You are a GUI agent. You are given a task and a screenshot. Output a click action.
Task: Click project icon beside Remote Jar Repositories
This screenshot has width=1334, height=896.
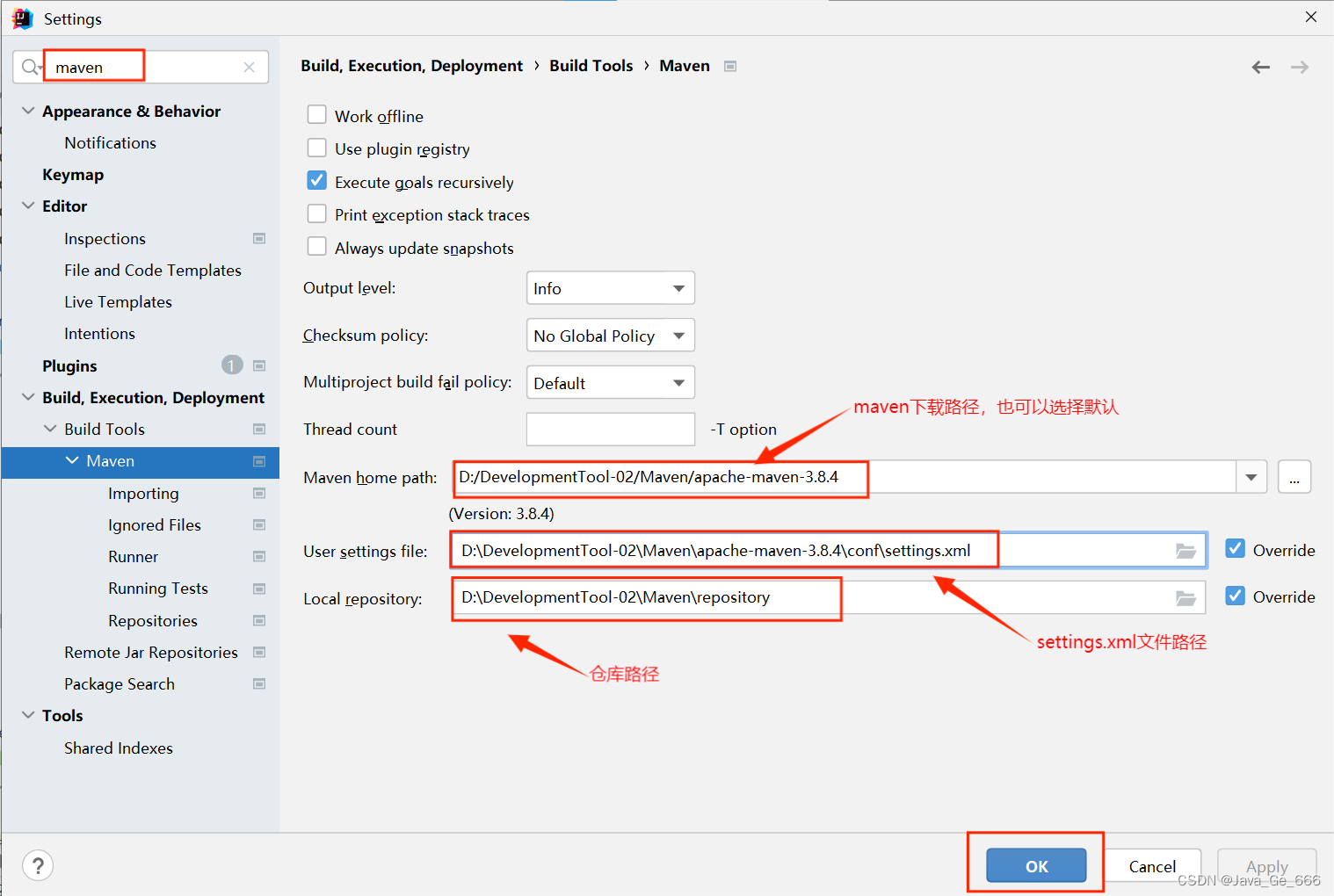[259, 652]
